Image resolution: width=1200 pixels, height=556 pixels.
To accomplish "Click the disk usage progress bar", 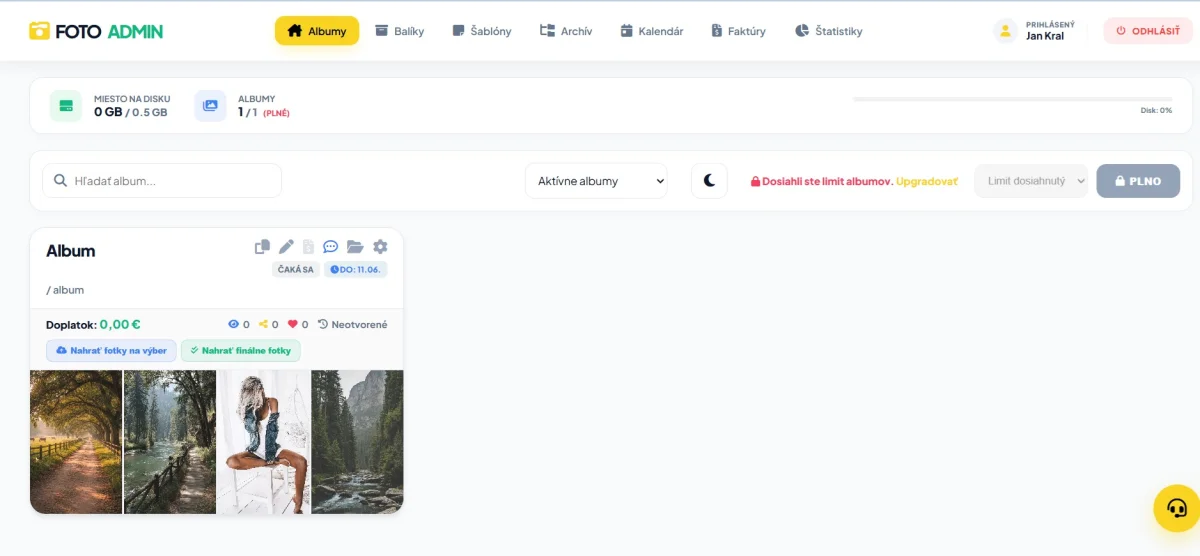I will pyautogui.click(x=1012, y=99).
